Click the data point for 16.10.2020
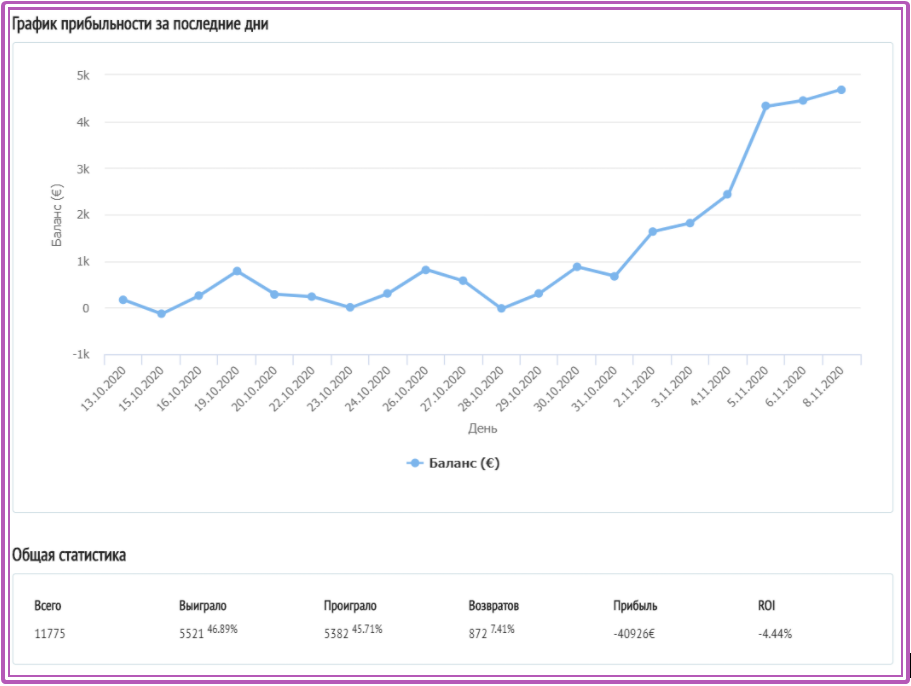 tap(199, 296)
